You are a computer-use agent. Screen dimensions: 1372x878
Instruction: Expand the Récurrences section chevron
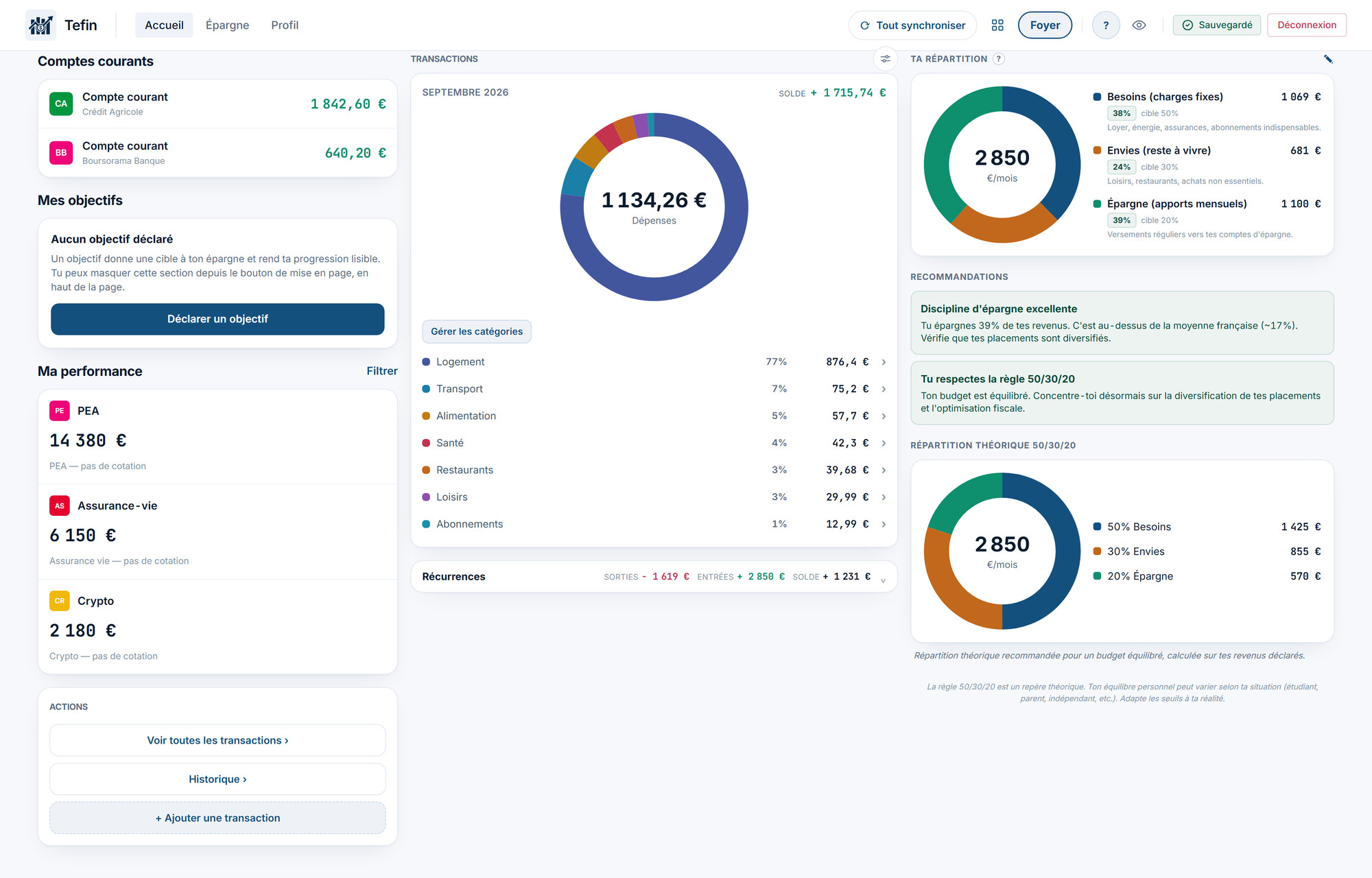883,580
